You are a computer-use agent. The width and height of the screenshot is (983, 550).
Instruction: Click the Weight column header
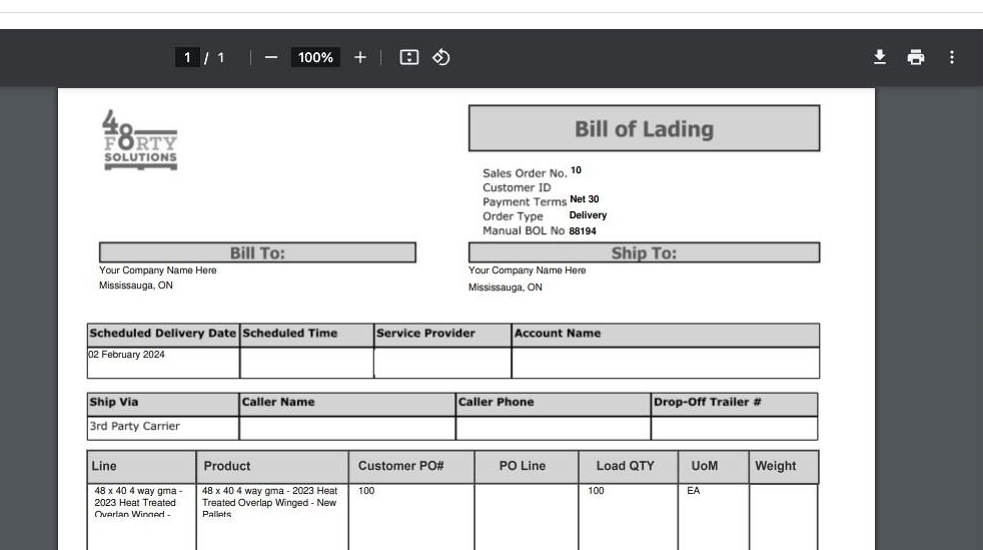pos(784,467)
